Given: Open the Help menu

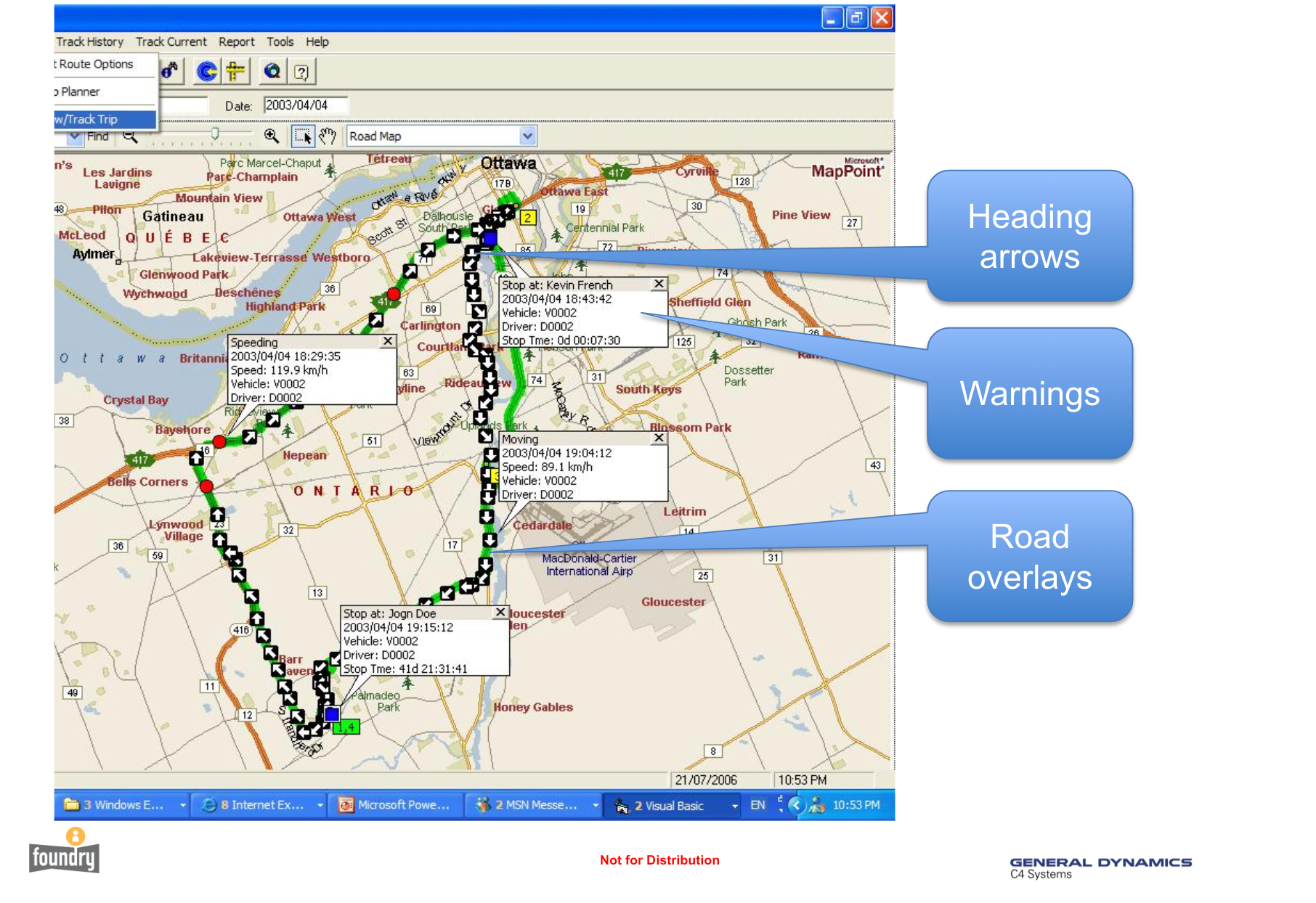Looking at the screenshot, I should pos(317,41).
